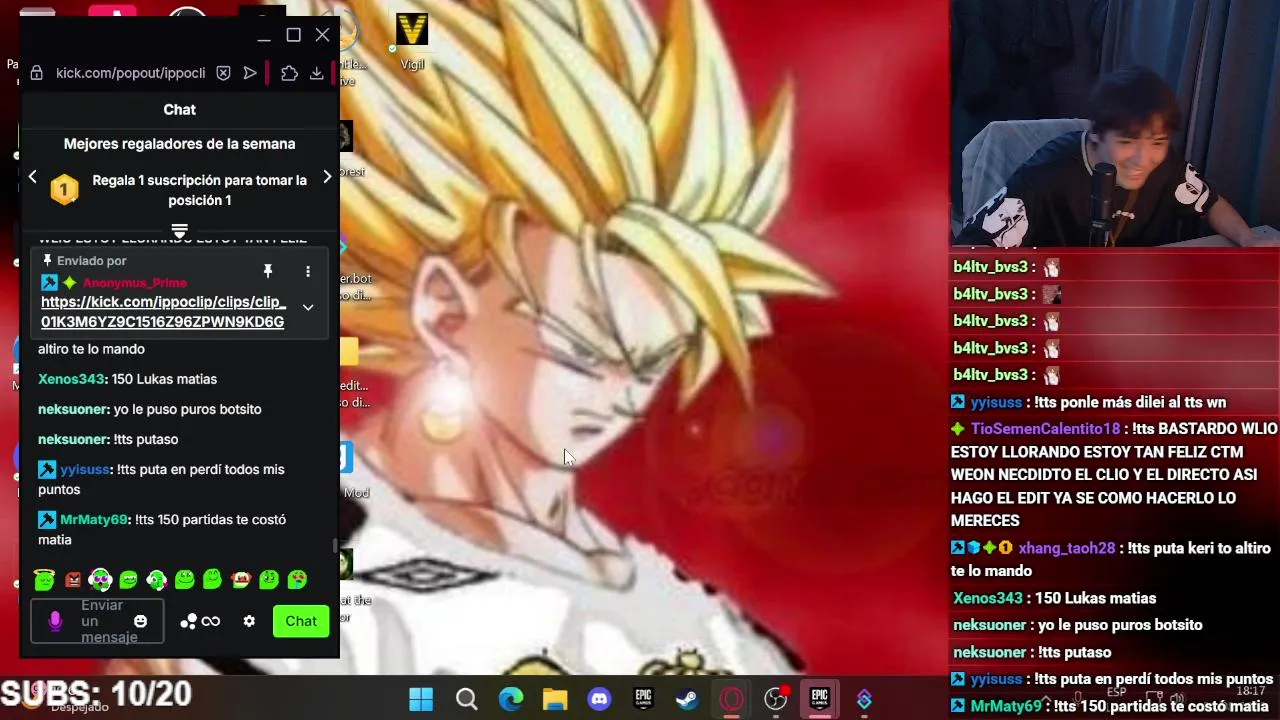The width and height of the screenshot is (1280, 720).
Task: Open the emoji picker smiley icon
Action: tap(140, 621)
